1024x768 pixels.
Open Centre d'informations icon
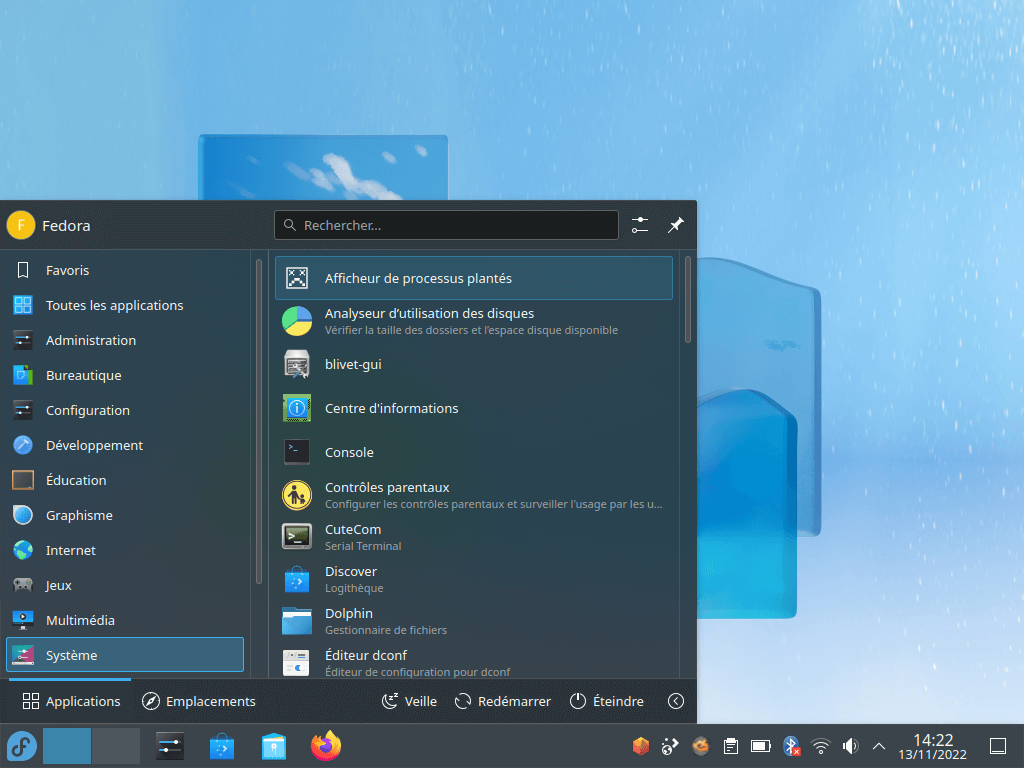(296, 408)
